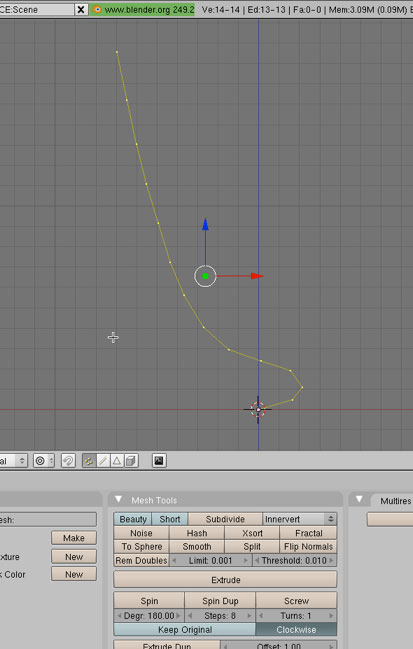Click the X beside the Scene field

81,10
